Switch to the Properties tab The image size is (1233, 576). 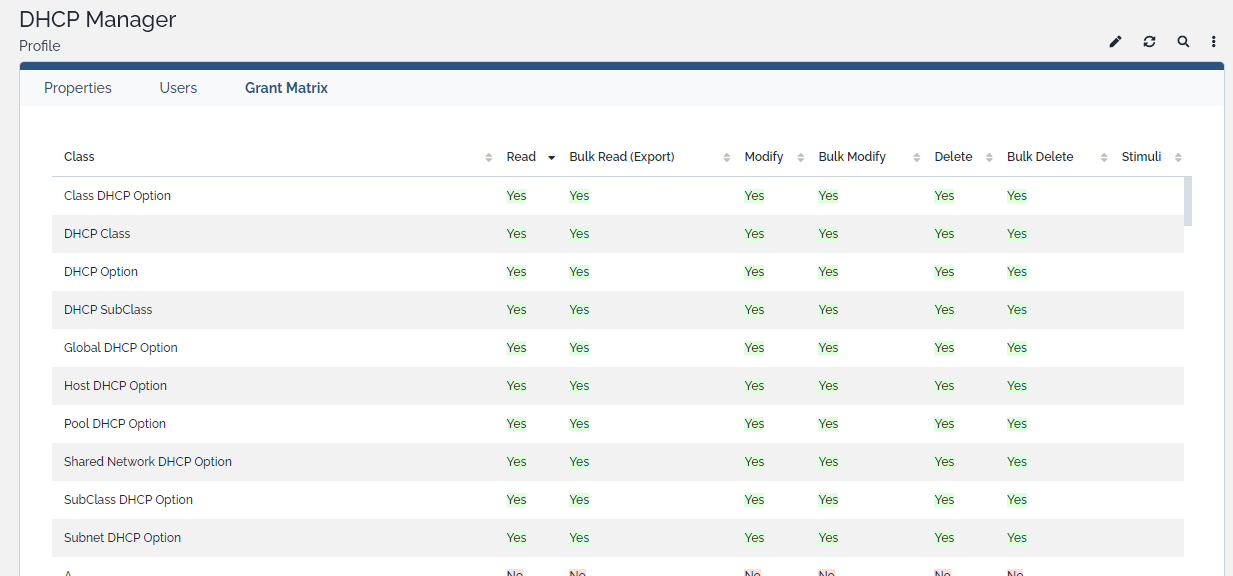[78, 88]
